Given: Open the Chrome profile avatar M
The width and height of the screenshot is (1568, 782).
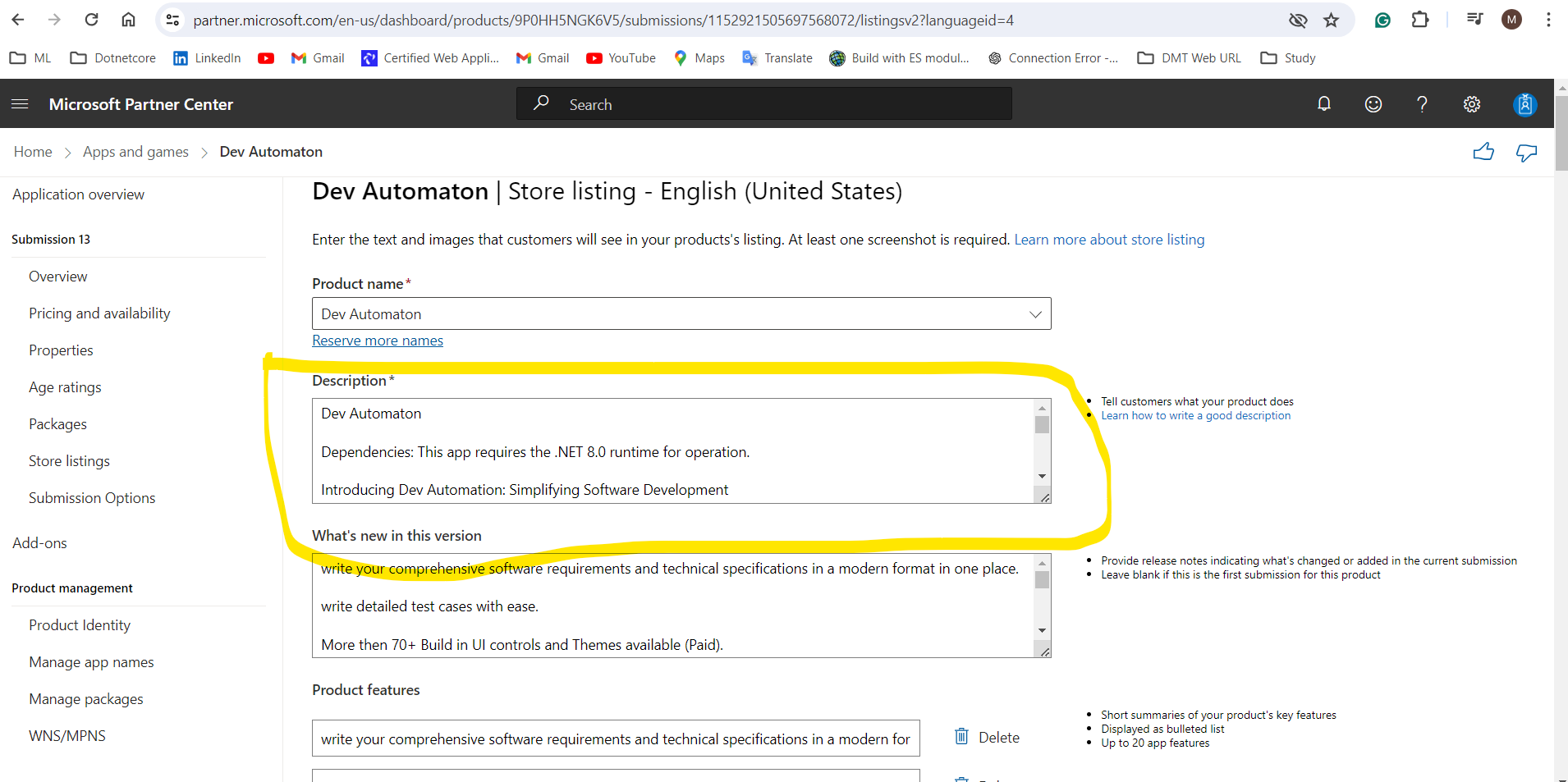Looking at the screenshot, I should tap(1511, 20).
